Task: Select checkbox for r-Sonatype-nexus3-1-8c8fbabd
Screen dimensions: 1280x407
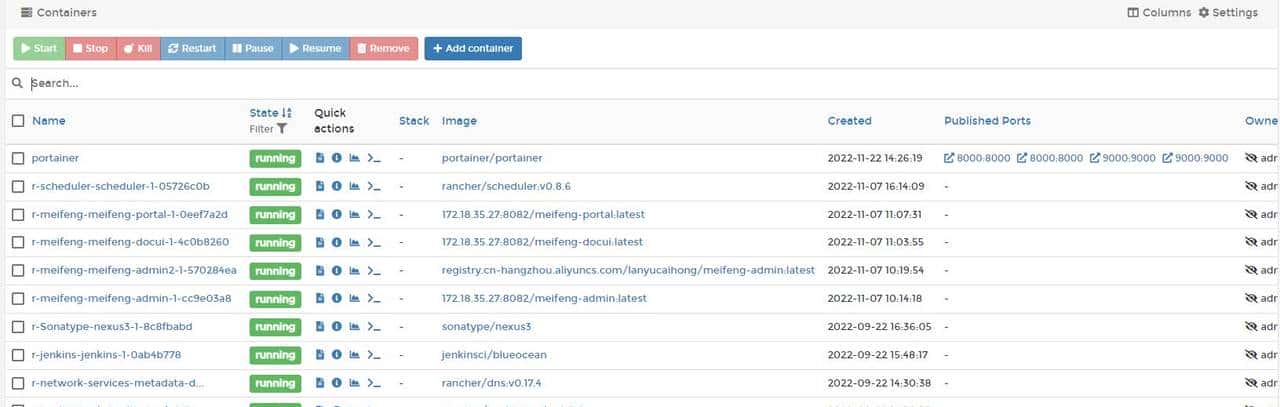Action: pos(18,326)
